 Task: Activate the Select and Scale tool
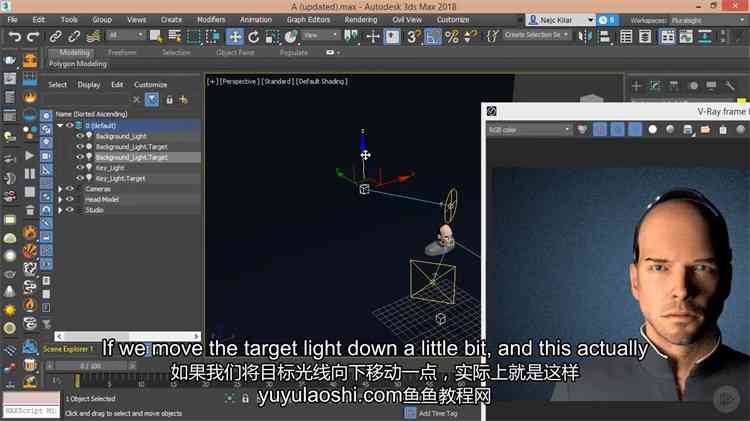point(272,36)
